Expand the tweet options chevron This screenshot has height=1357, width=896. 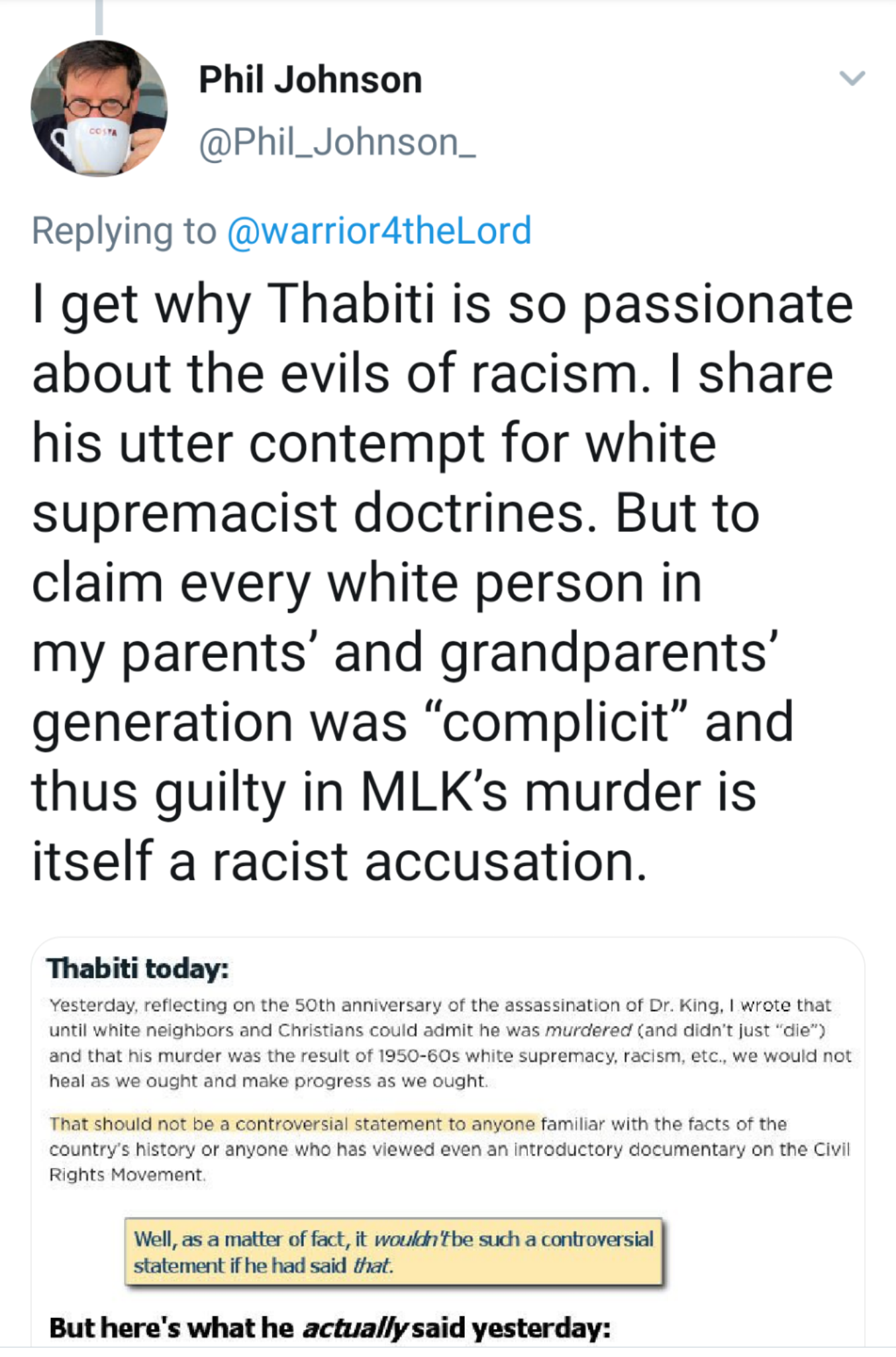click(852, 78)
